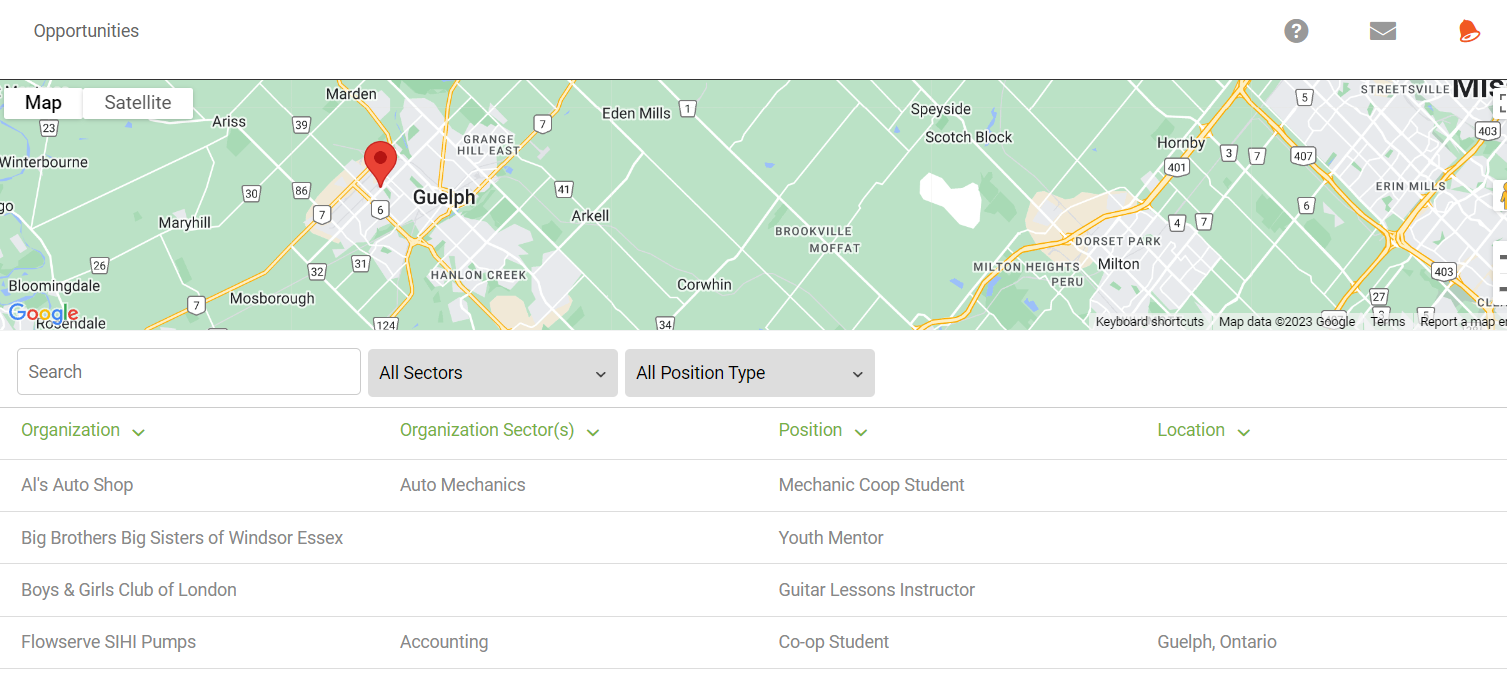Sort by the Organization column
The width and height of the screenshot is (1507, 678).
(x=83, y=431)
